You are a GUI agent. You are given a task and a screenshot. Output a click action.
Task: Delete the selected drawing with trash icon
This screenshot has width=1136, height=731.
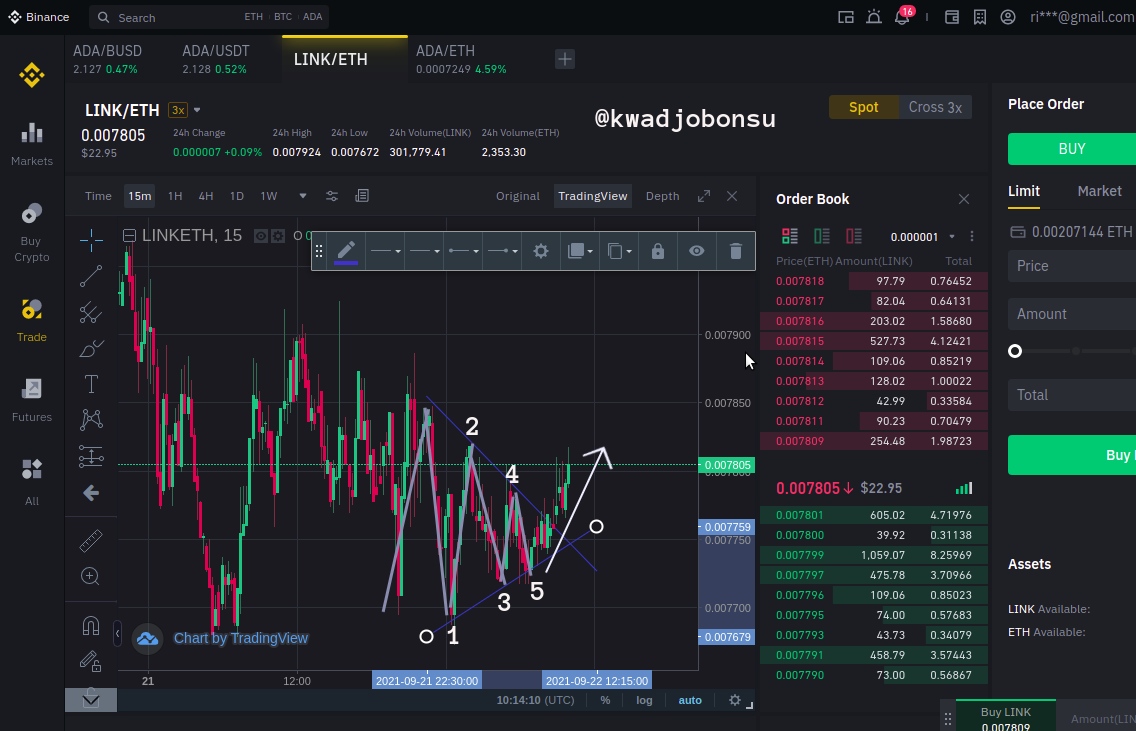(x=735, y=251)
